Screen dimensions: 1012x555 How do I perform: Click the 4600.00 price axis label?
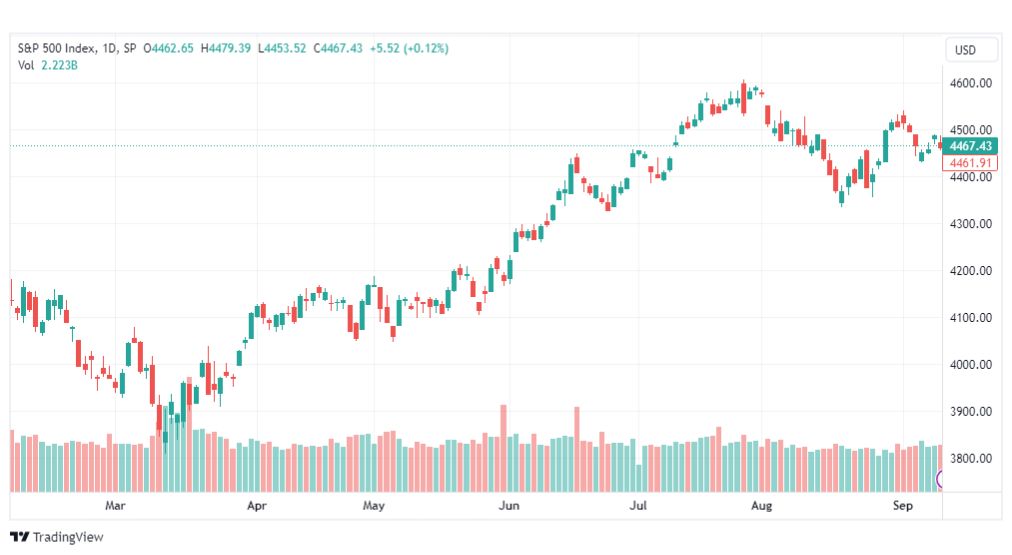(x=971, y=83)
